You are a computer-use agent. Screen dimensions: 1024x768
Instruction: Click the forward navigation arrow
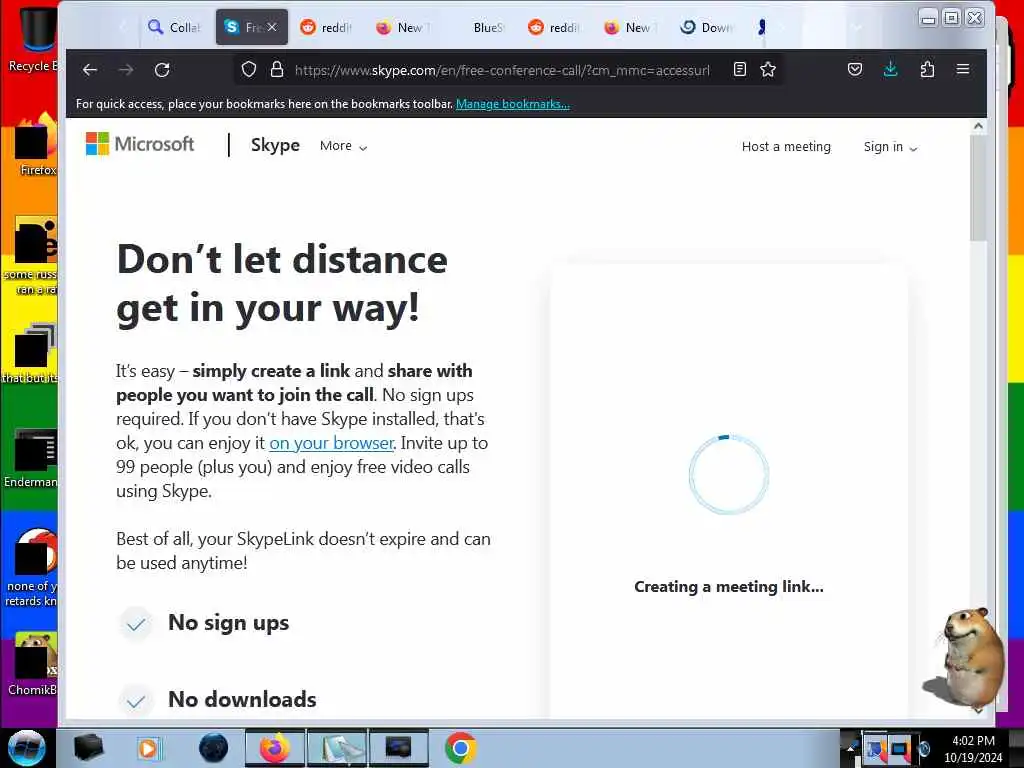pyautogui.click(x=126, y=70)
